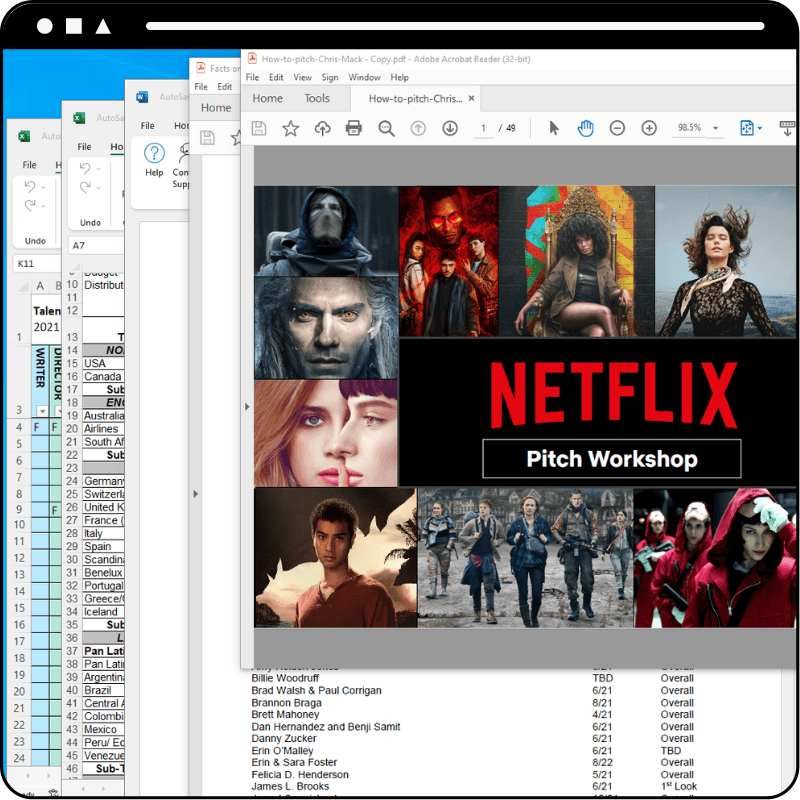
Task: Share the PDF via the cloud upload icon
Action: (x=323, y=128)
